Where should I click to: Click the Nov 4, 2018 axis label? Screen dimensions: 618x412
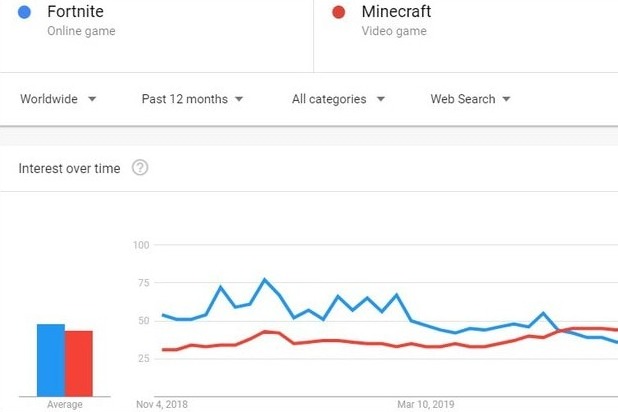click(x=161, y=405)
